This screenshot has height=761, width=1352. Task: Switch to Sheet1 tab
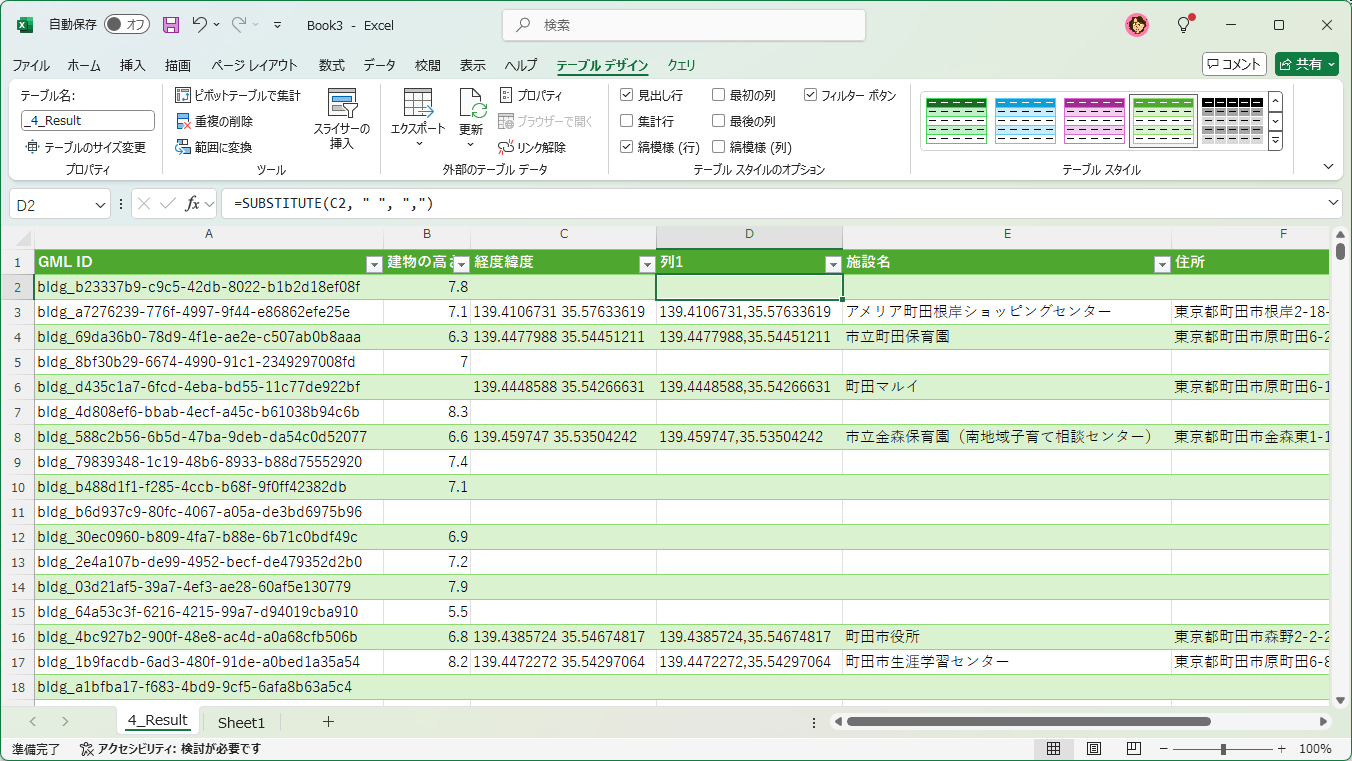(x=241, y=722)
